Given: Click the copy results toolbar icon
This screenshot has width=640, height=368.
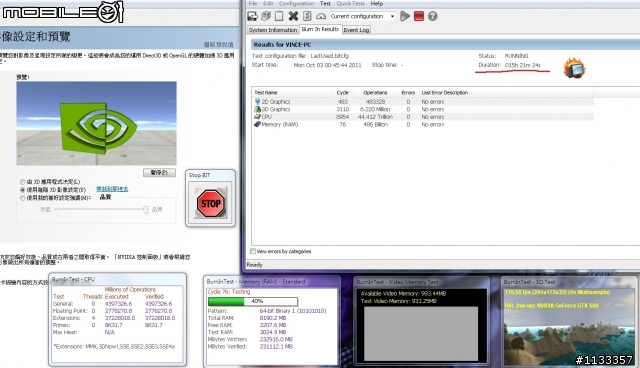Looking at the screenshot, I should pyautogui.click(x=266, y=16).
